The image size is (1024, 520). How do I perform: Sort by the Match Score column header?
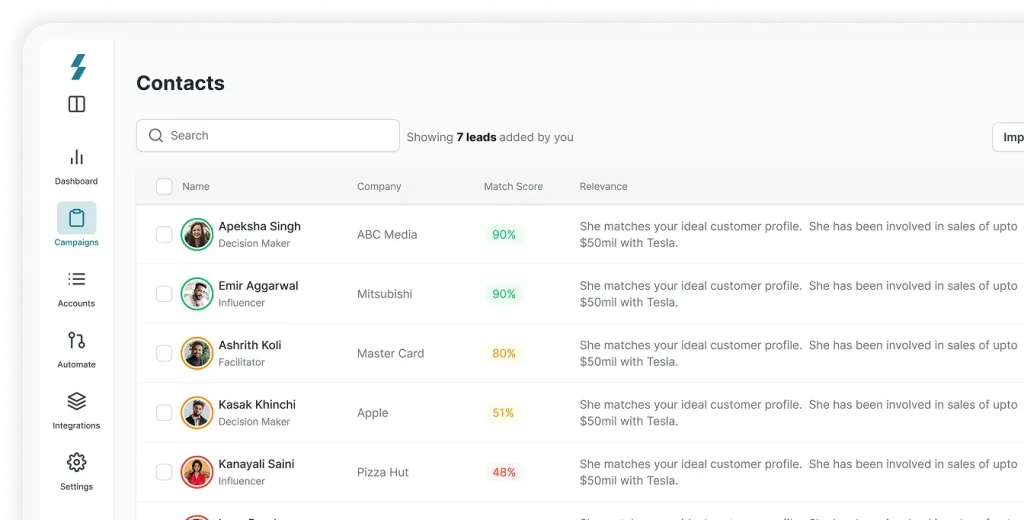point(513,186)
